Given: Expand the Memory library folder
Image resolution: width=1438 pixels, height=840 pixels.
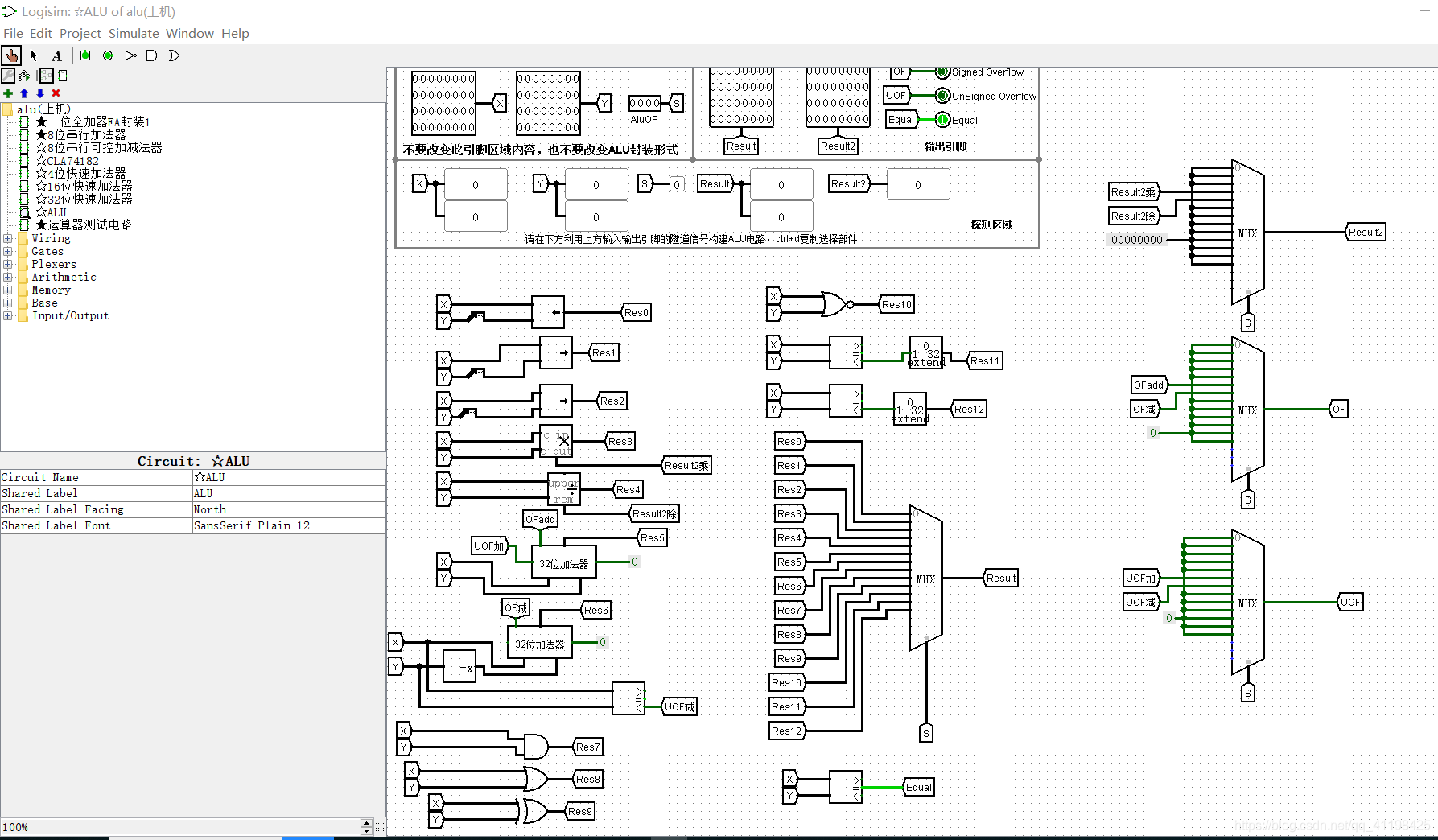Looking at the screenshot, I should coord(7,290).
